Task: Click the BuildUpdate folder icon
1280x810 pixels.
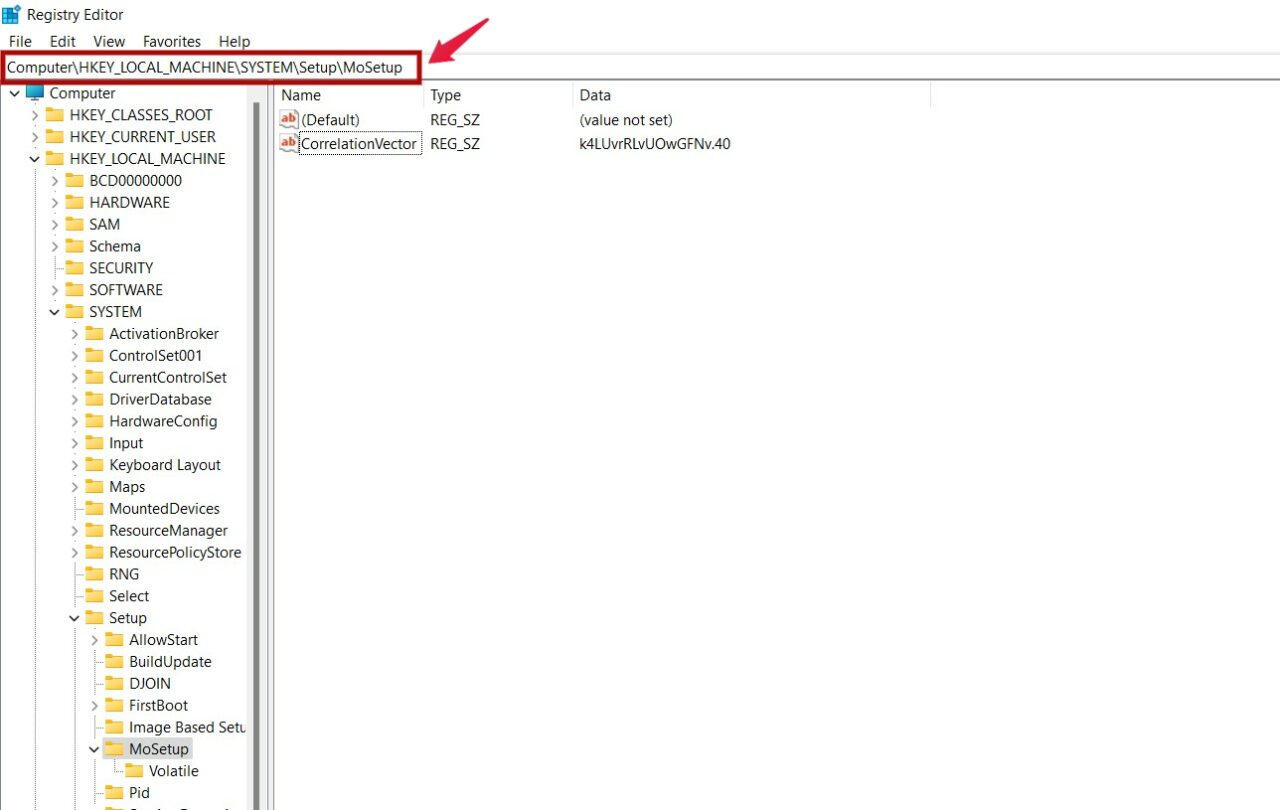Action: tap(114, 662)
